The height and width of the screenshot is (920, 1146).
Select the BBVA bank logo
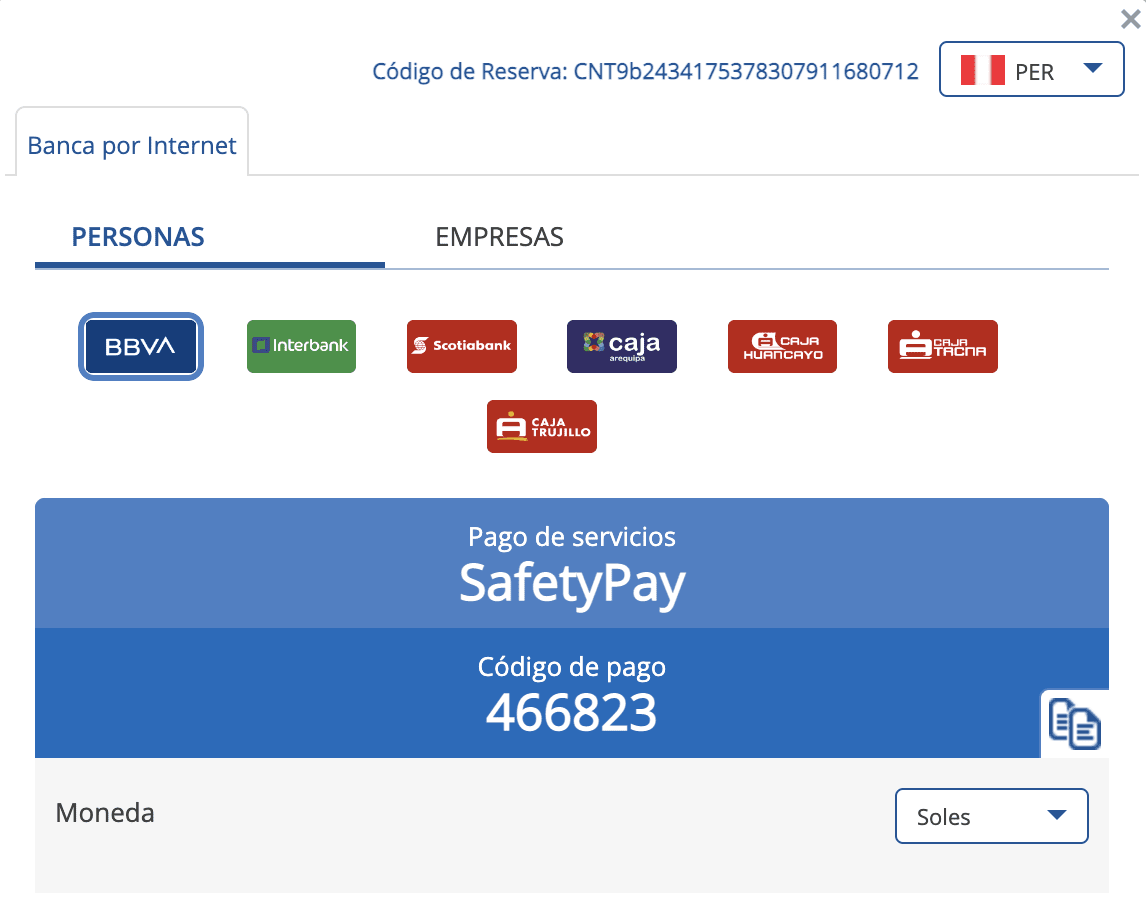(x=140, y=346)
